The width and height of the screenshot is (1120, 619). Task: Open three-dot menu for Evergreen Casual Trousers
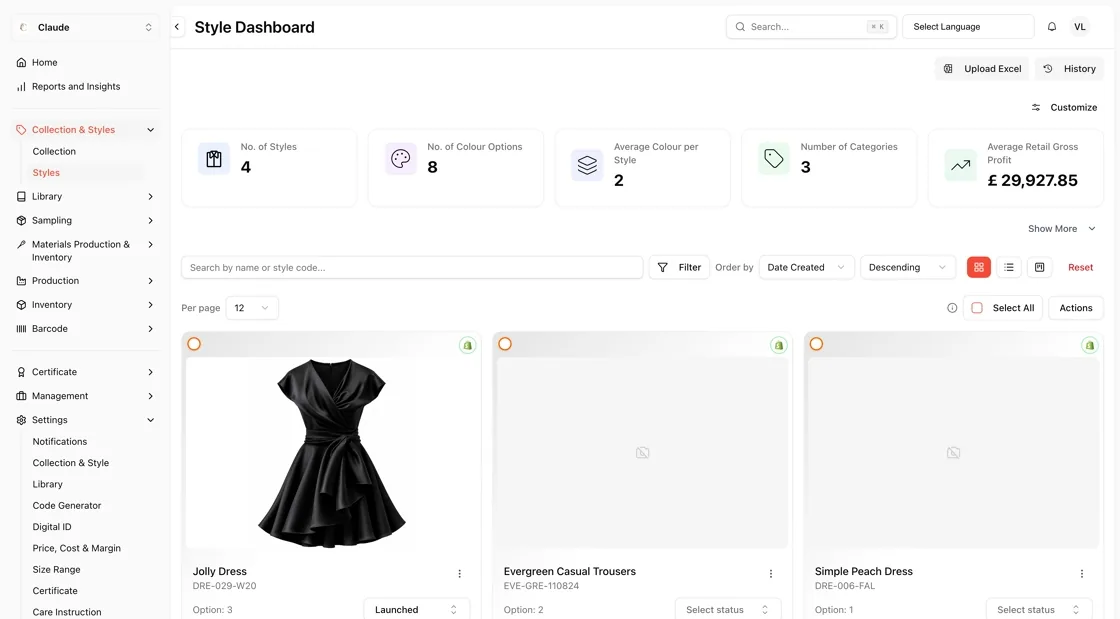tap(771, 573)
